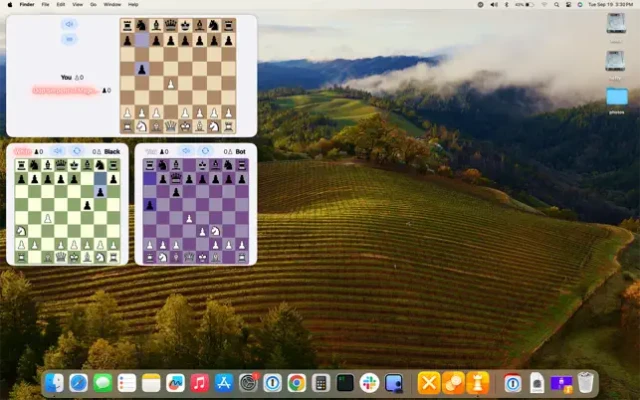Screen dimensions: 640x400
Task: Expand the View menu in the menu bar
Action: (x=77, y=4)
